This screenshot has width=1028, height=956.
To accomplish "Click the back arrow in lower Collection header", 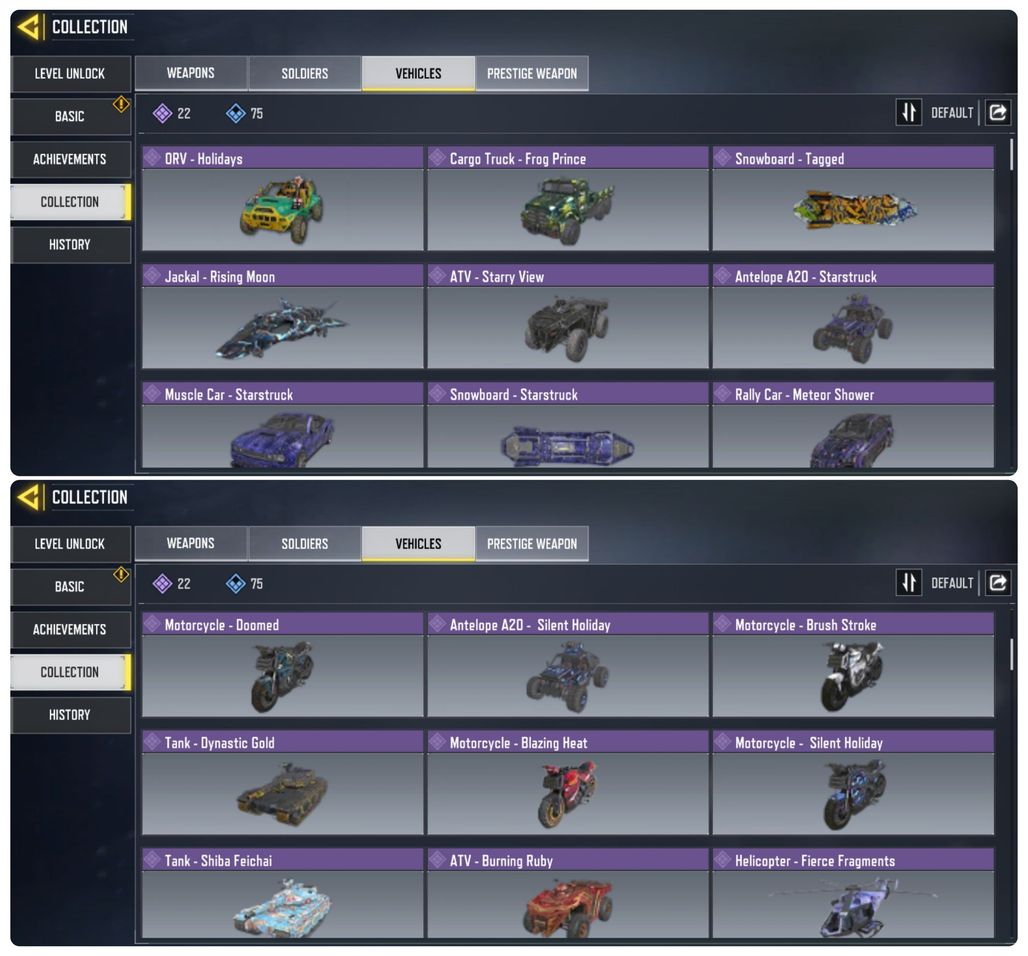I will [x=29, y=497].
